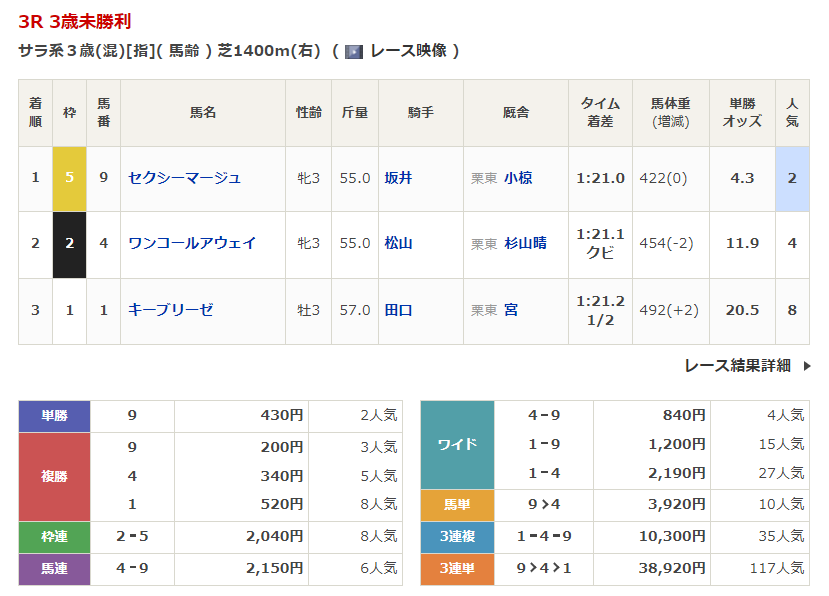Expand レース結果詳細 arrow
Screen dimensions: 829x596
click(x=806, y=366)
